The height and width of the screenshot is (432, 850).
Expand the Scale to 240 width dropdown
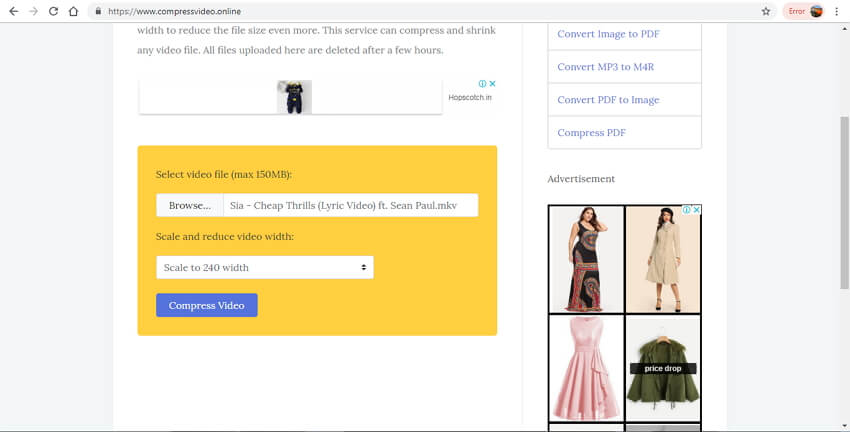(265, 267)
